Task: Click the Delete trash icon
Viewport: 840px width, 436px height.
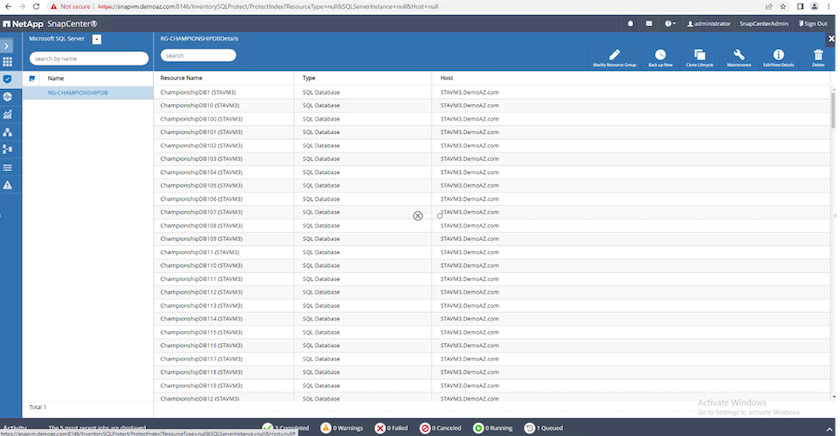Action: point(818,58)
